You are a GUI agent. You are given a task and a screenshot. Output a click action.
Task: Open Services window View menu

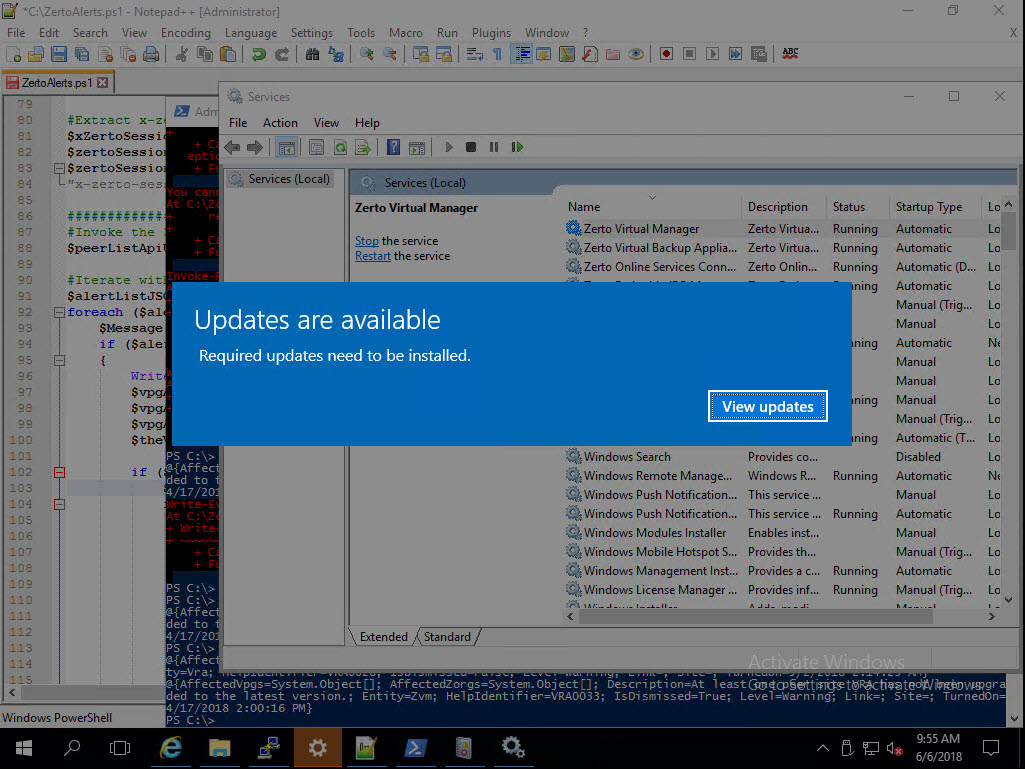tap(326, 123)
